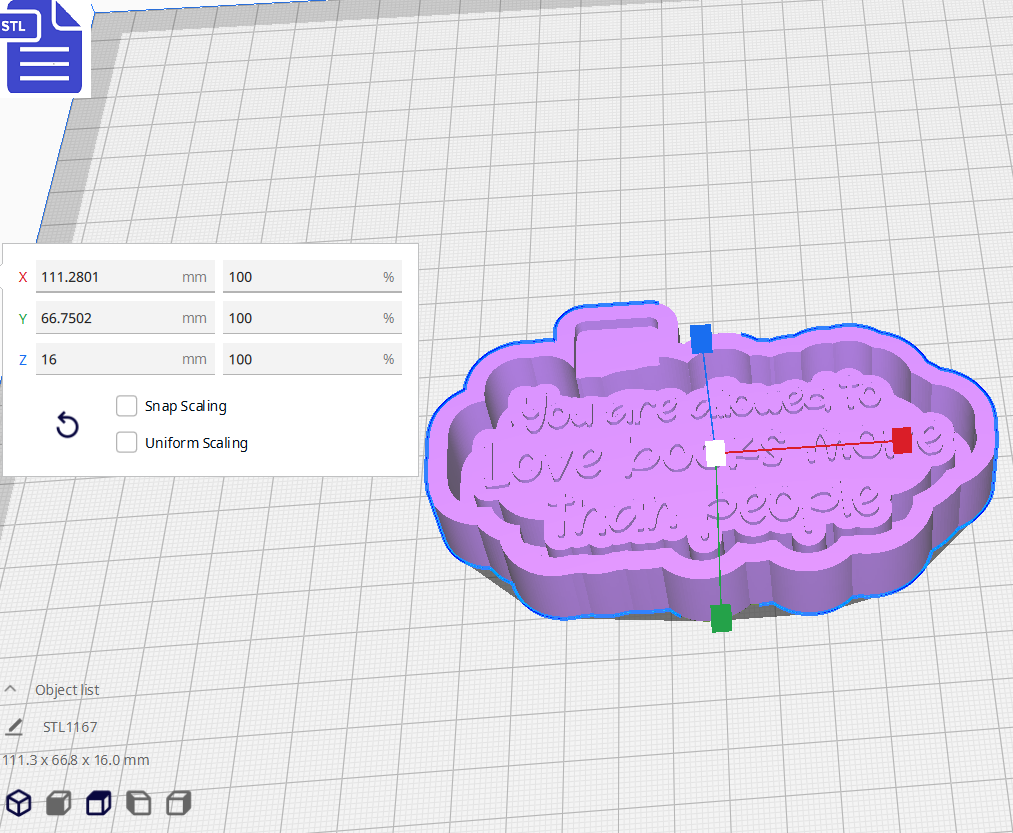Enable Uniform Scaling

pyautogui.click(x=127, y=442)
